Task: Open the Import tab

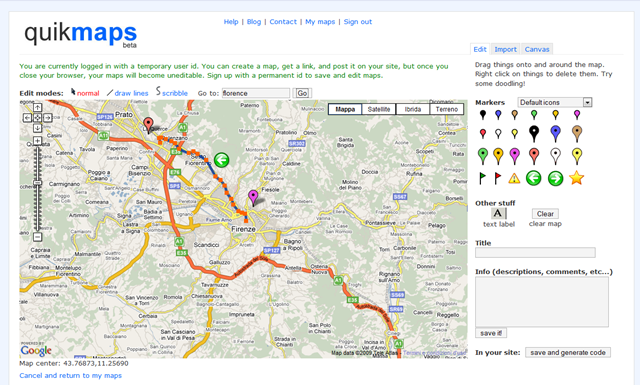Action: tap(505, 49)
